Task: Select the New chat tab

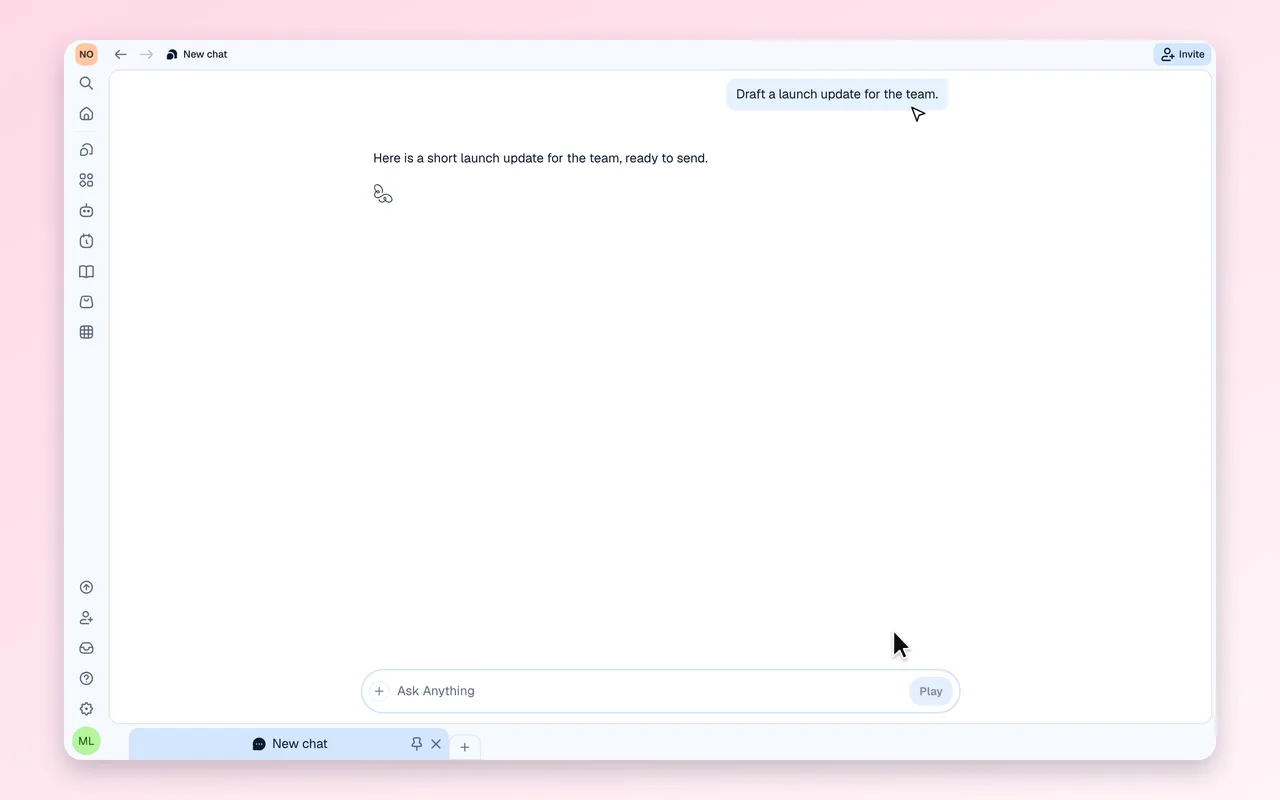Action: pyautogui.click(x=289, y=744)
